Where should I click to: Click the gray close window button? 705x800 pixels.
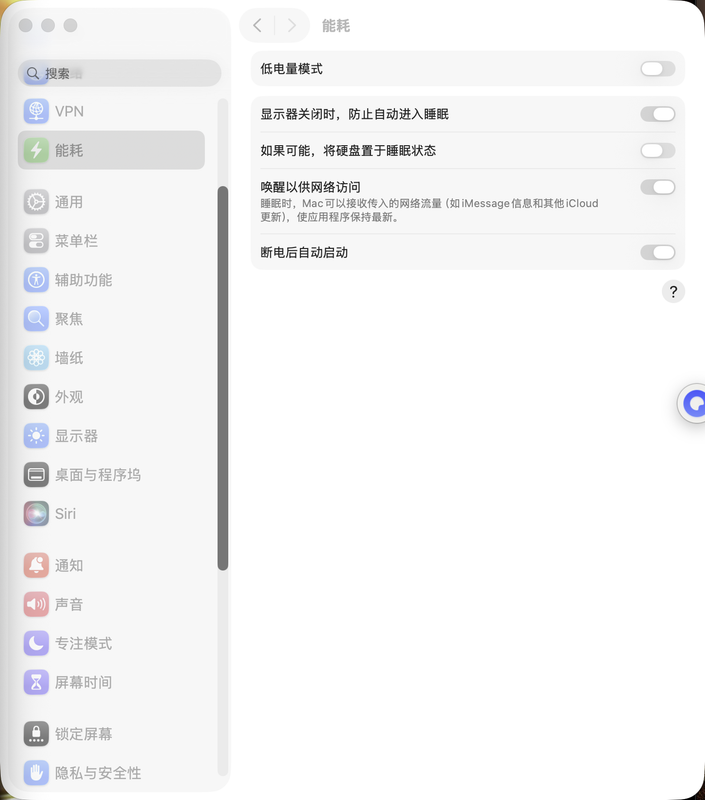tap(26, 25)
